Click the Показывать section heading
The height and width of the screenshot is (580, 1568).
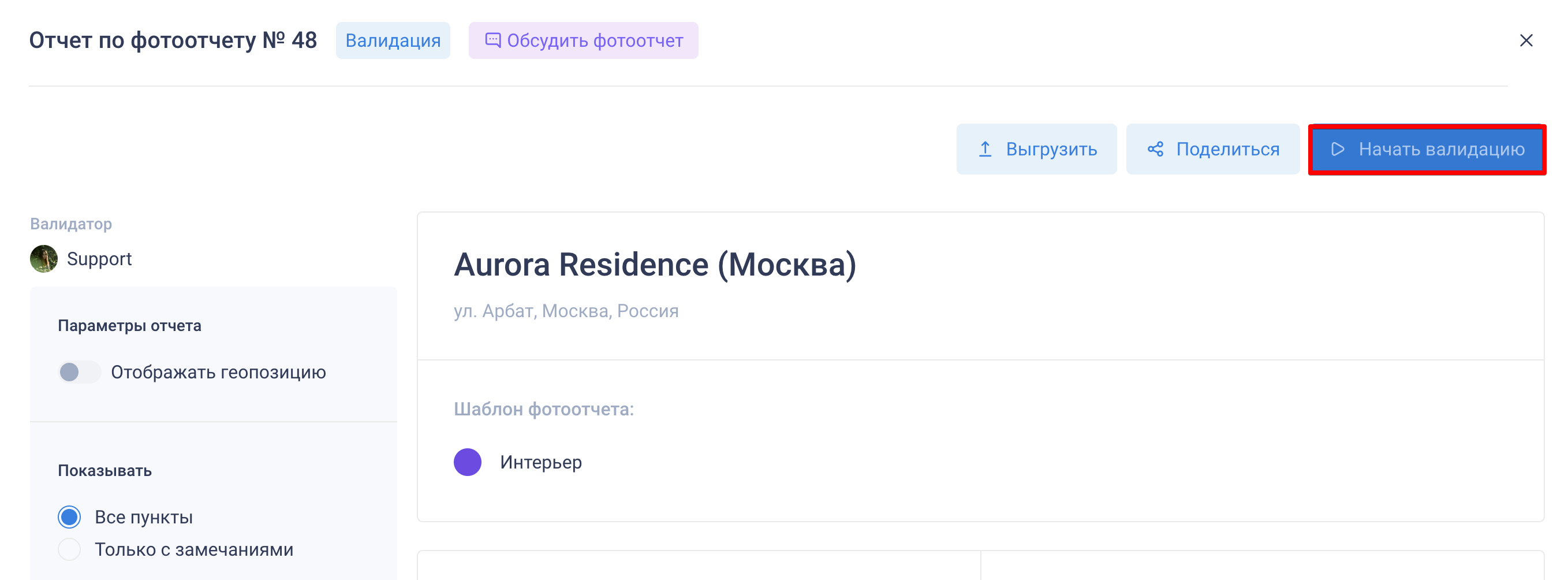tap(104, 470)
